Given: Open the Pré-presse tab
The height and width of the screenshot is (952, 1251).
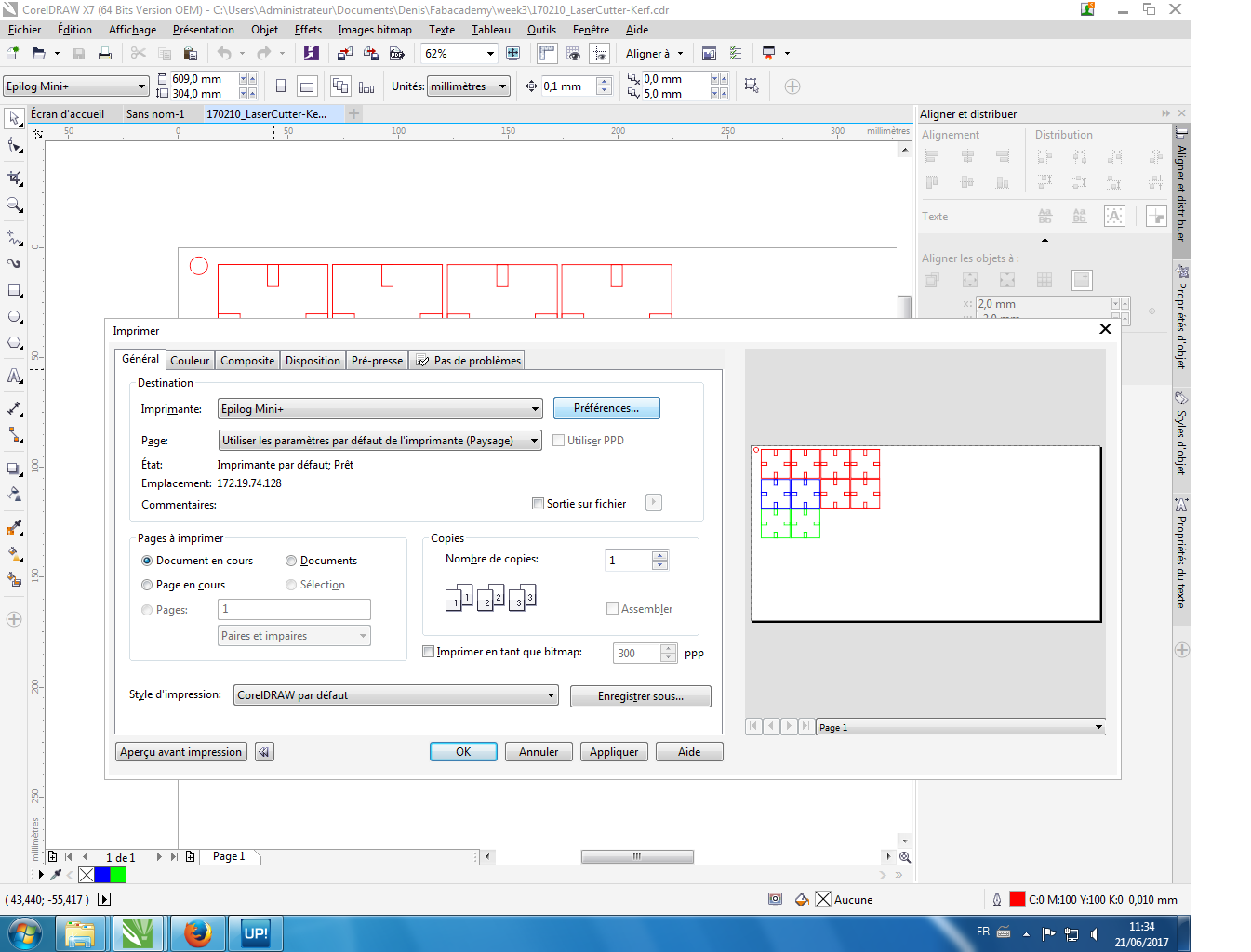Looking at the screenshot, I should pyautogui.click(x=377, y=361).
